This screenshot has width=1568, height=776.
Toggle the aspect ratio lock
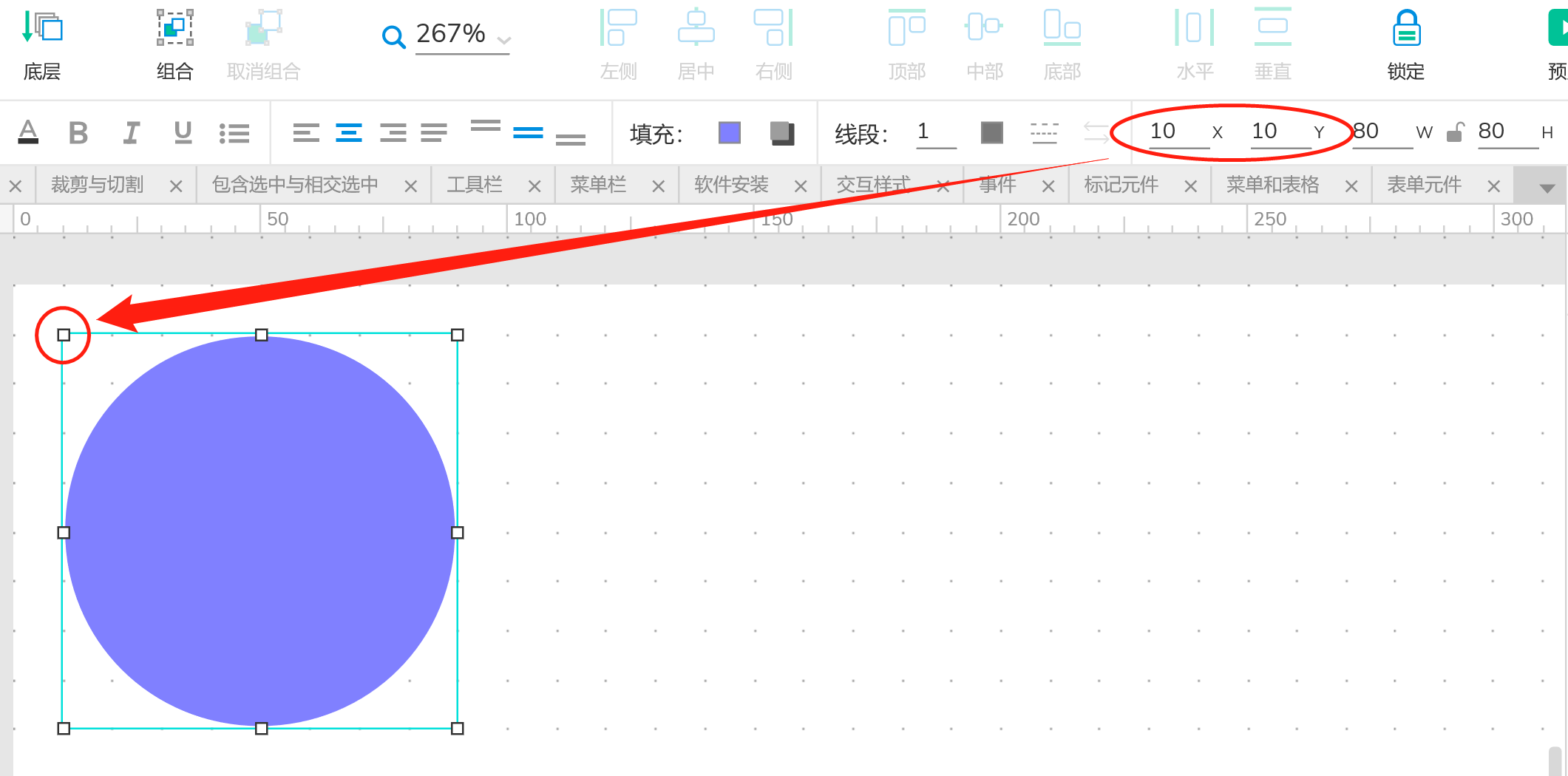[1455, 133]
